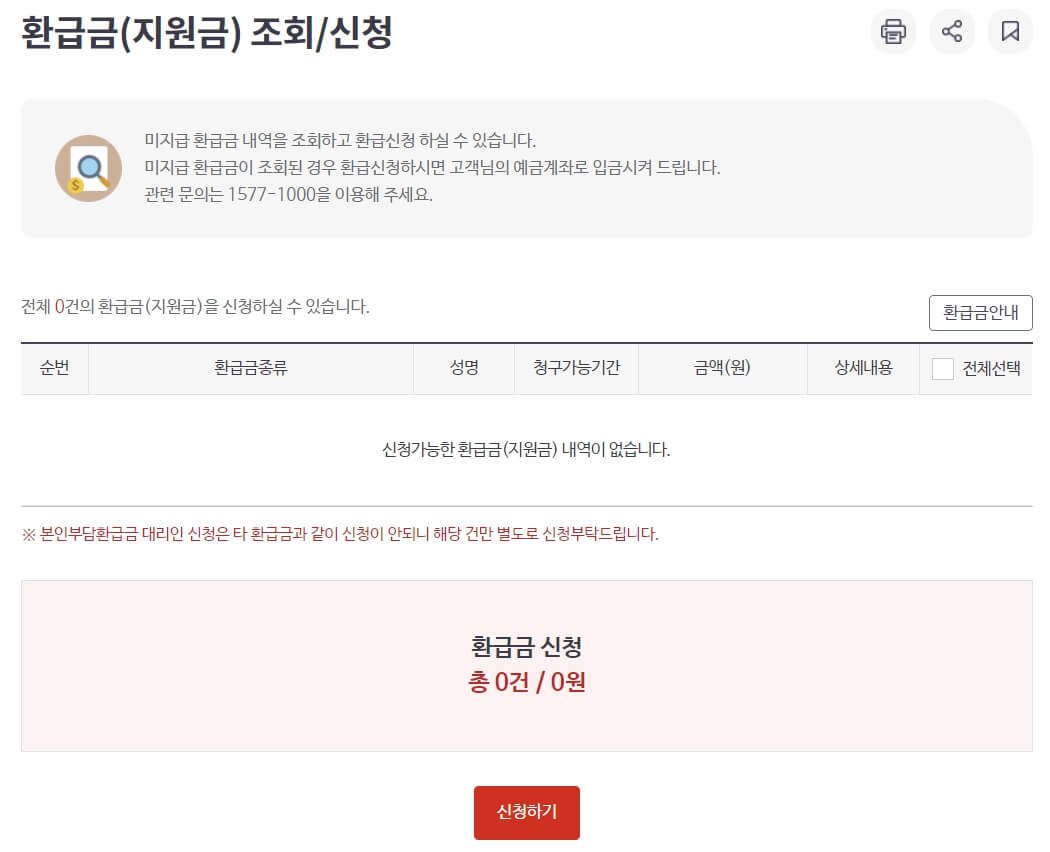Select the 순번 column header
This screenshot has width=1050, height=852.
[x=55, y=368]
